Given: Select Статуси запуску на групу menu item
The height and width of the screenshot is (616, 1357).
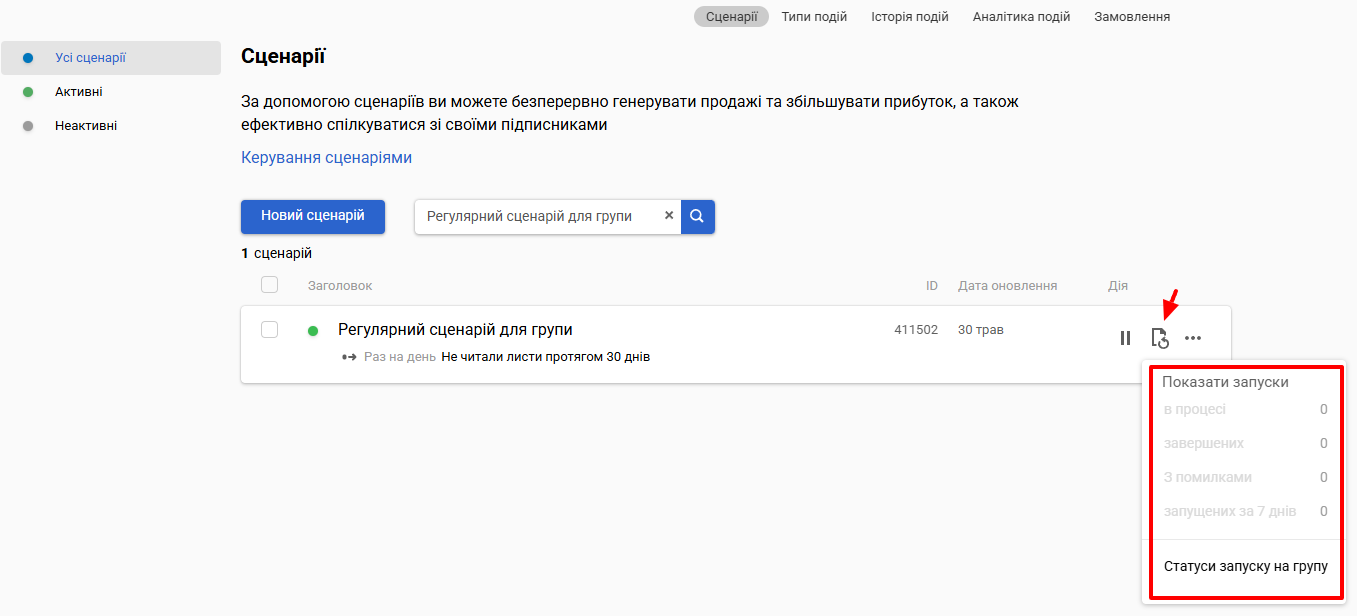Looking at the screenshot, I should pos(1246,567).
